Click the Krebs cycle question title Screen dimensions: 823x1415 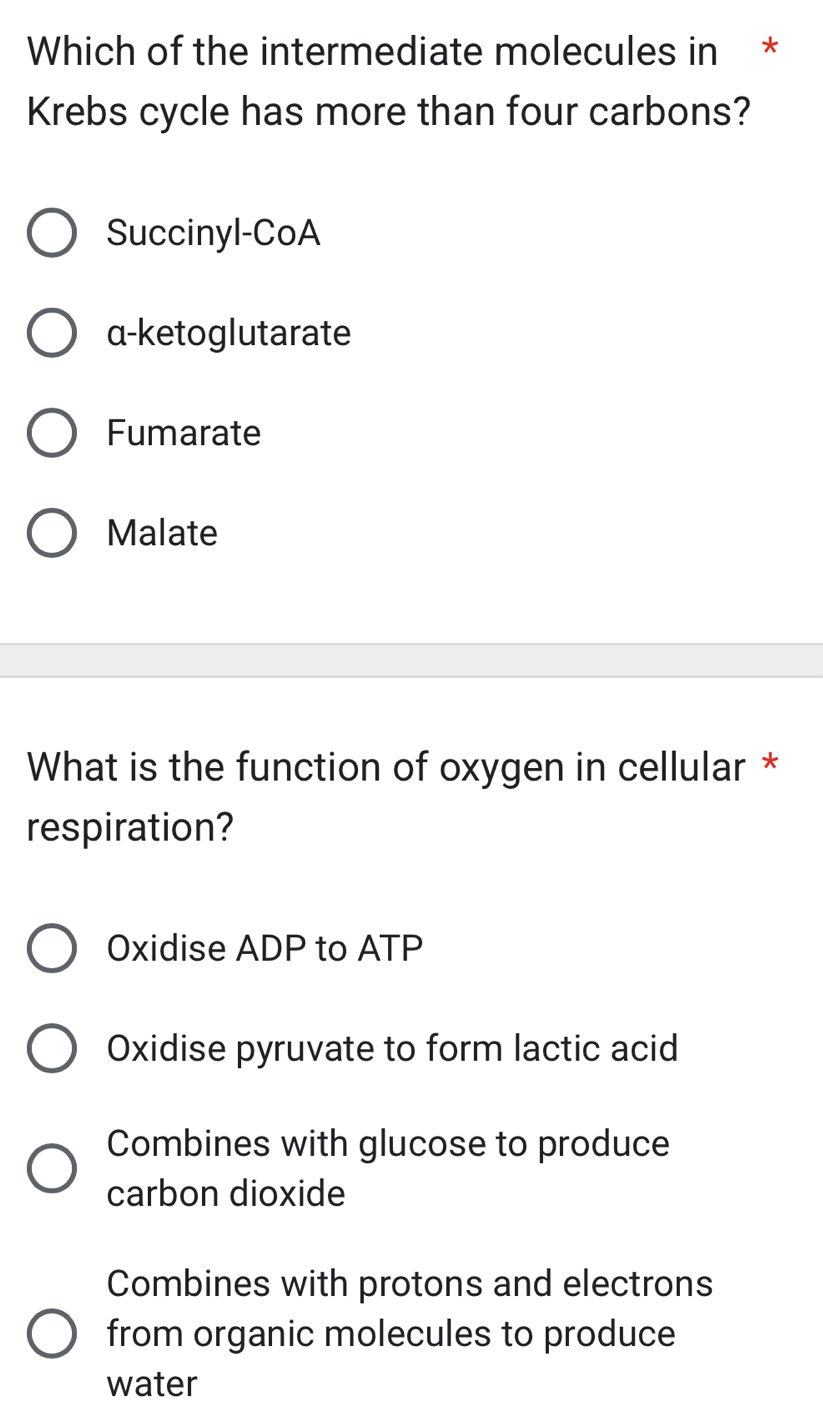tap(380, 80)
